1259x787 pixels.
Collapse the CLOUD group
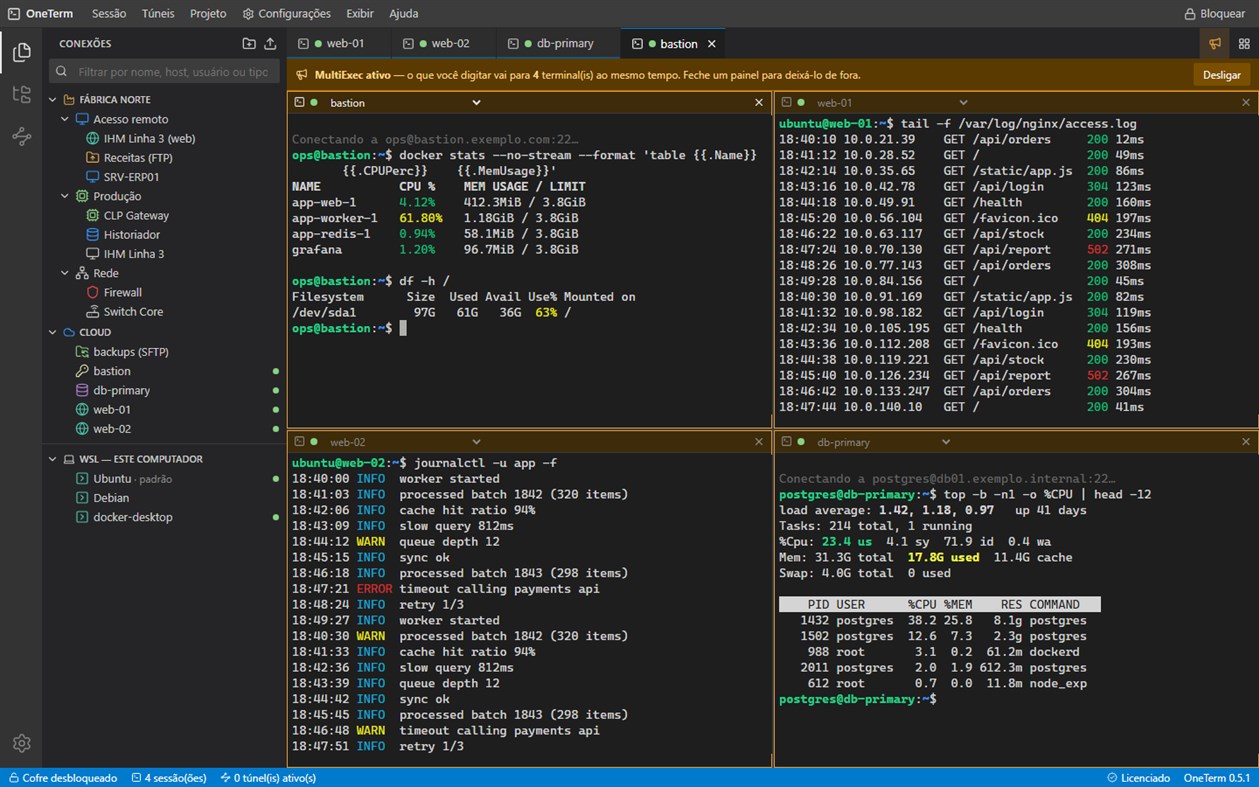[x=53, y=332]
